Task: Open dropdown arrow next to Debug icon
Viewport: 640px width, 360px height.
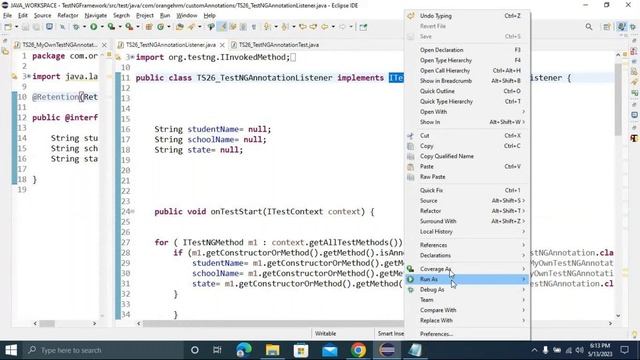Action: [84, 27]
